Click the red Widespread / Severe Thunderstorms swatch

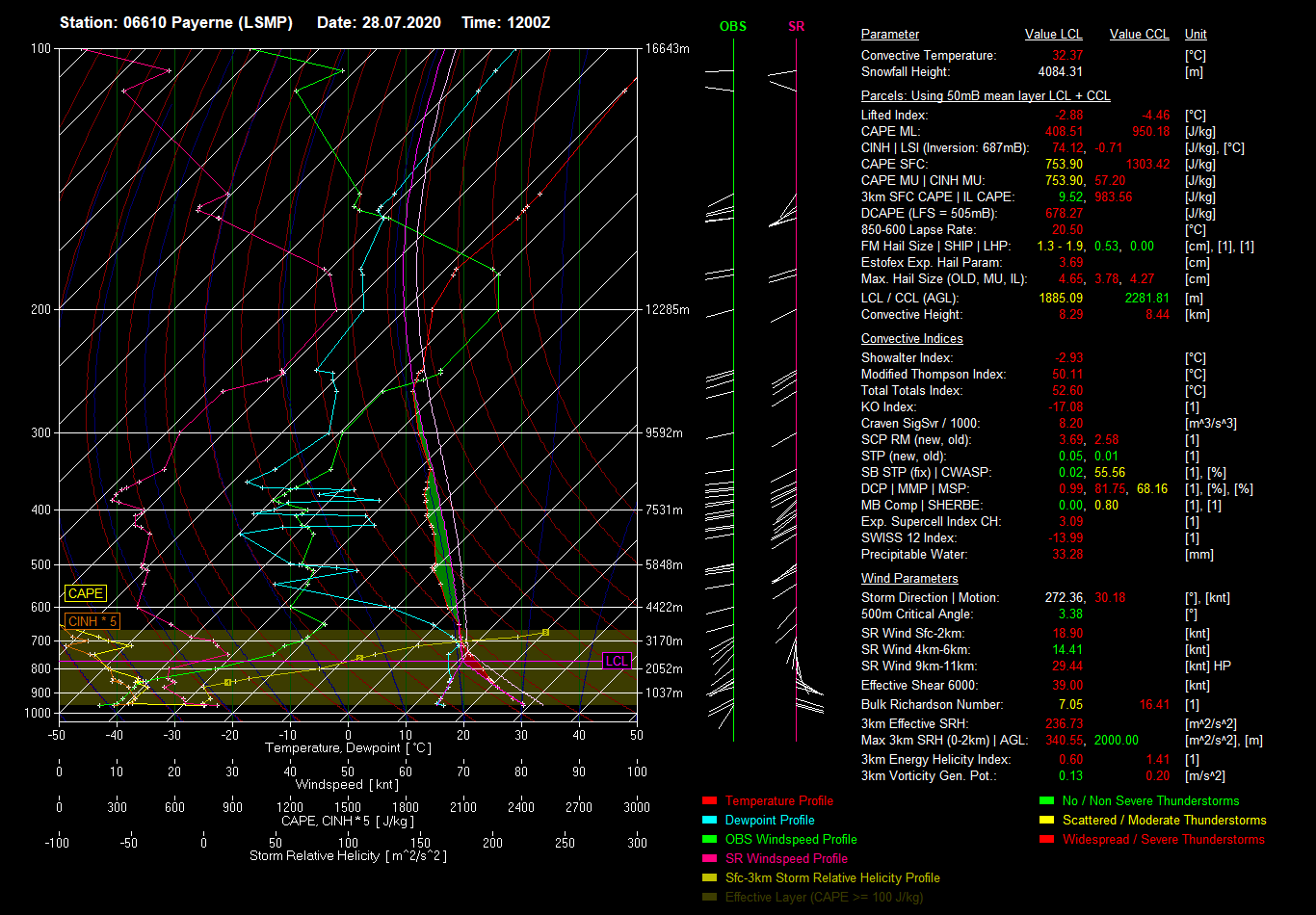pos(1046,839)
